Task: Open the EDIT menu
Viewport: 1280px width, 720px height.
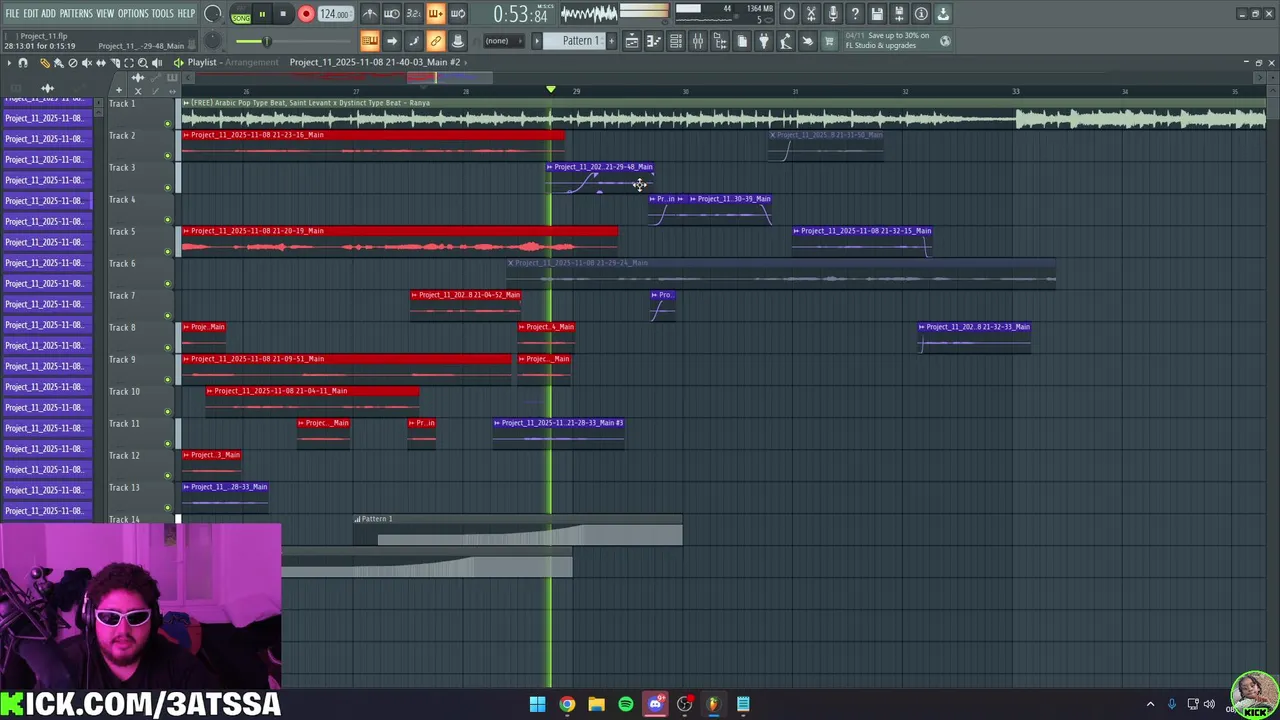Action: (x=31, y=13)
